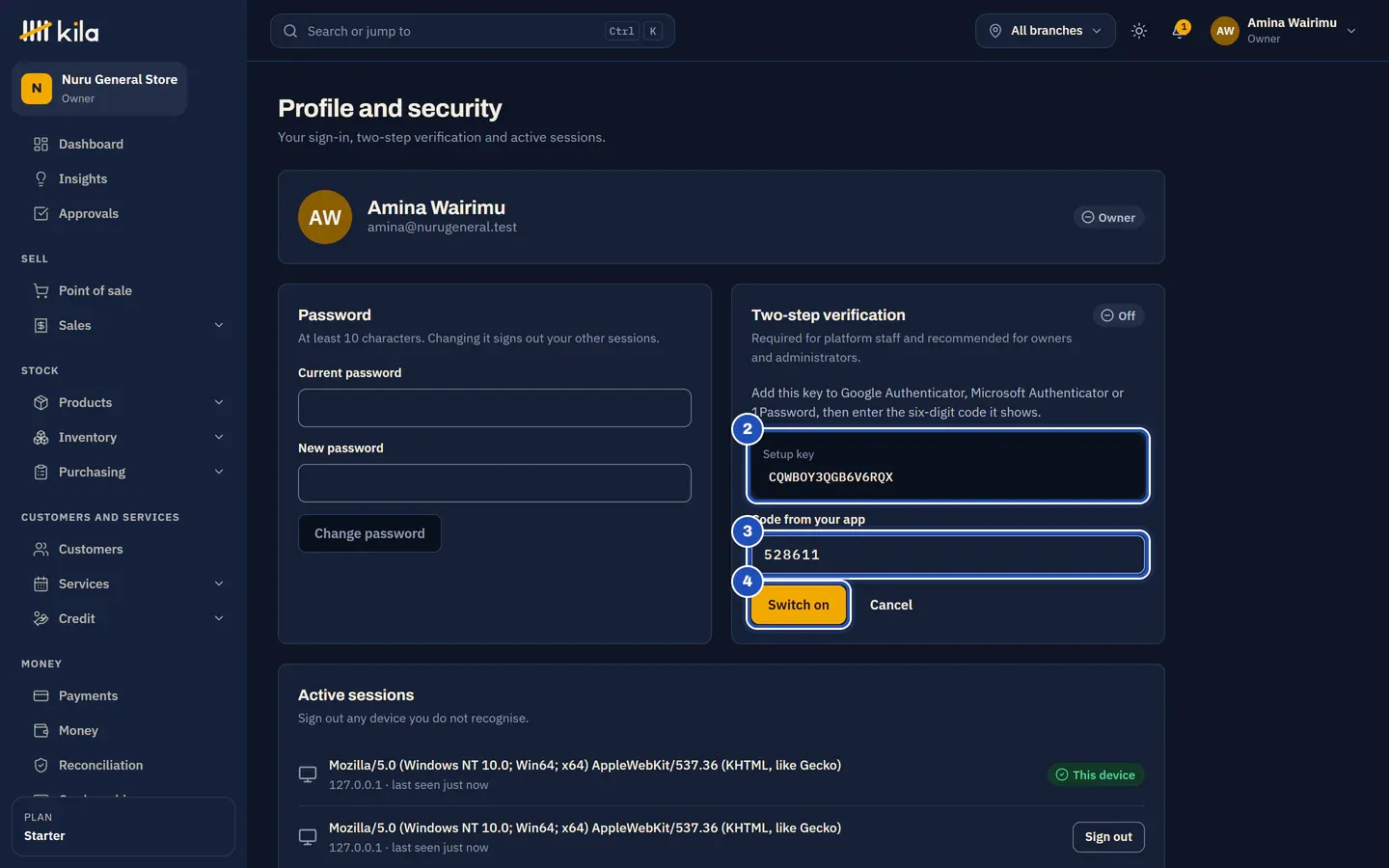Open the Insights page

(123, 179)
